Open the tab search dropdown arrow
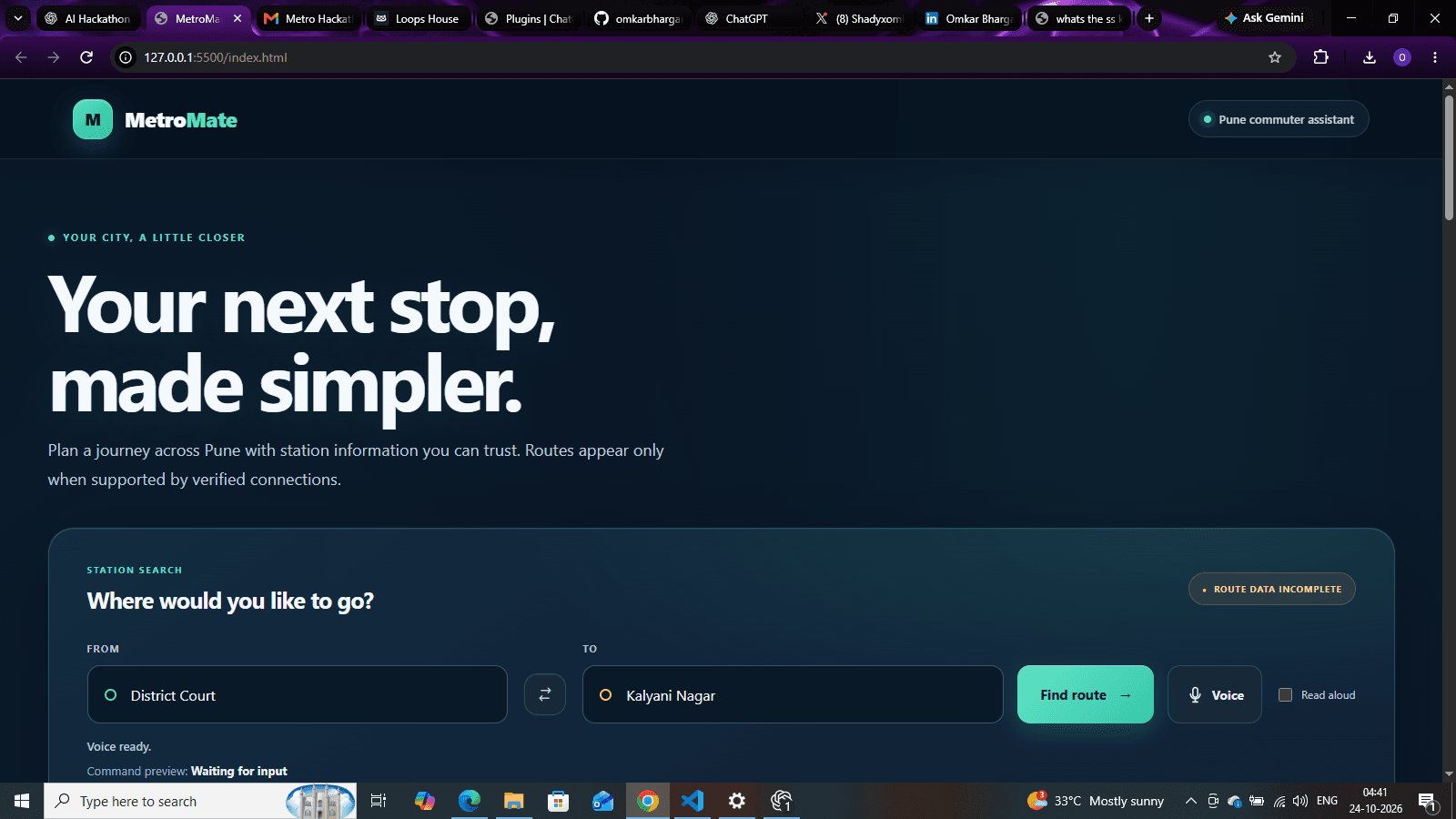Viewport: 1456px width, 819px height. (x=17, y=18)
